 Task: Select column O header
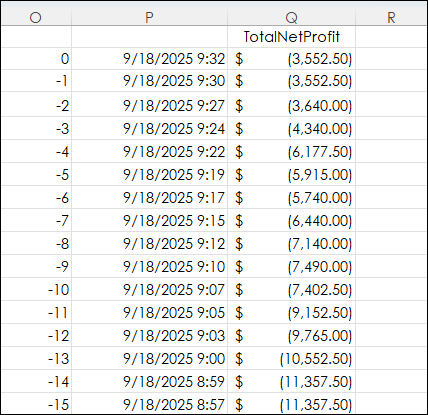pos(36,17)
